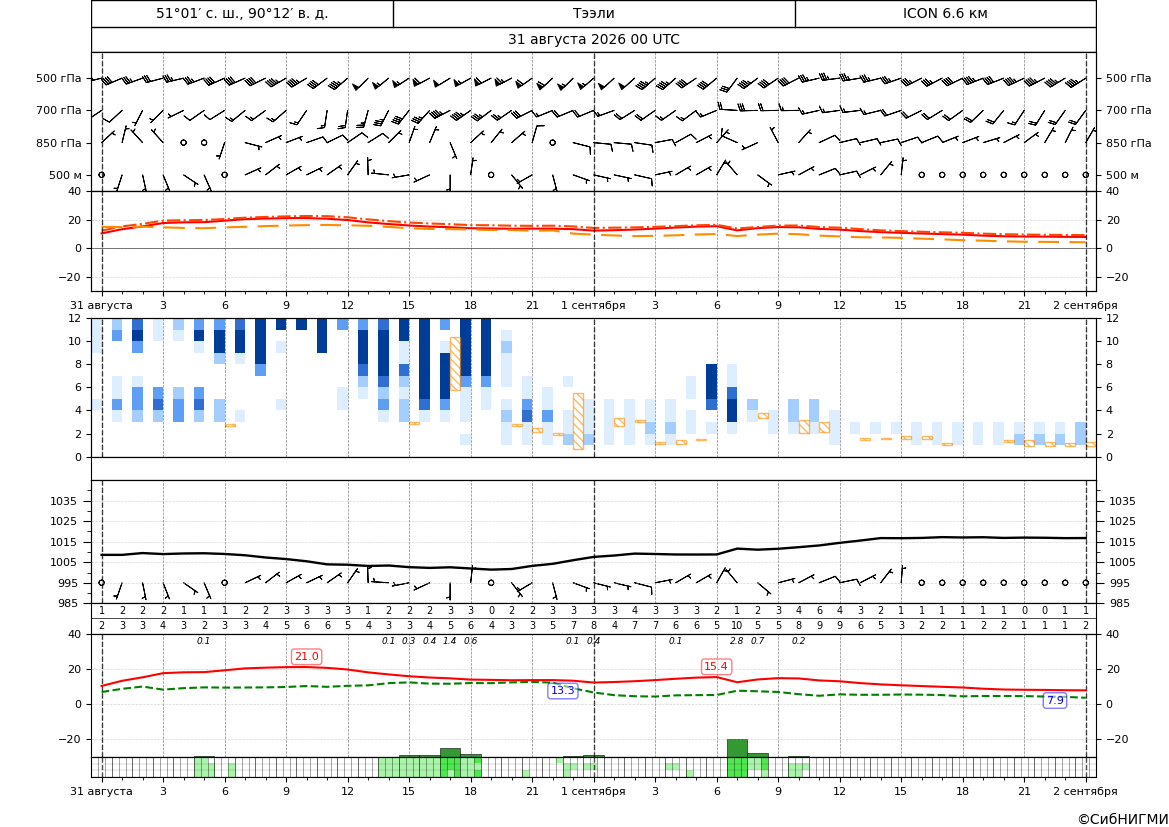The width and height of the screenshot is (1169, 827).
Task: Click the left 500 м level label
Action: pos(66,175)
